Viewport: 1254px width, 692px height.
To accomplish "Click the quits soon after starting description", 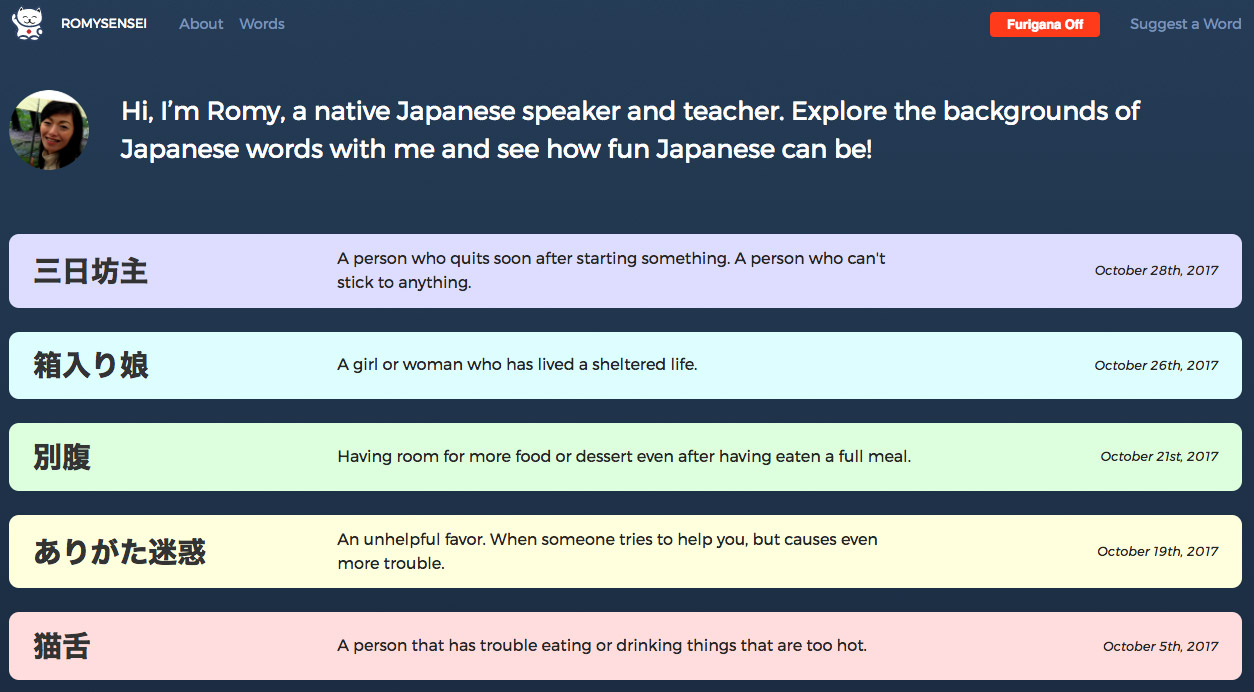I will tap(611, 270).
